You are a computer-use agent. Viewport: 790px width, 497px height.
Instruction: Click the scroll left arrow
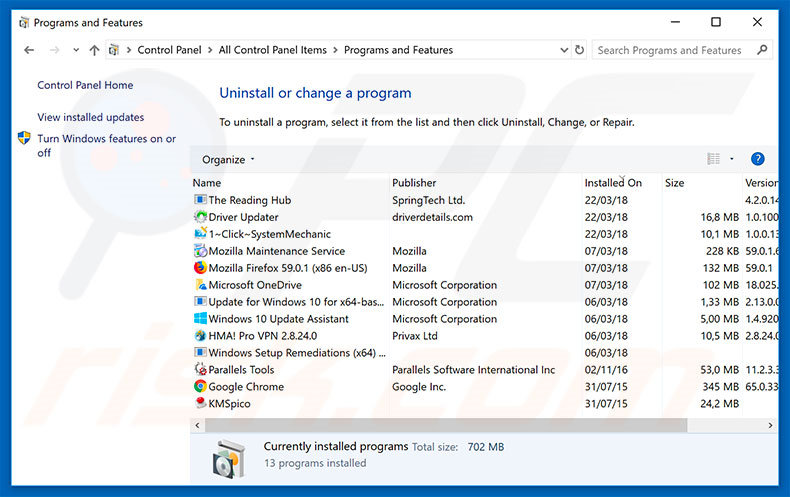198,425
